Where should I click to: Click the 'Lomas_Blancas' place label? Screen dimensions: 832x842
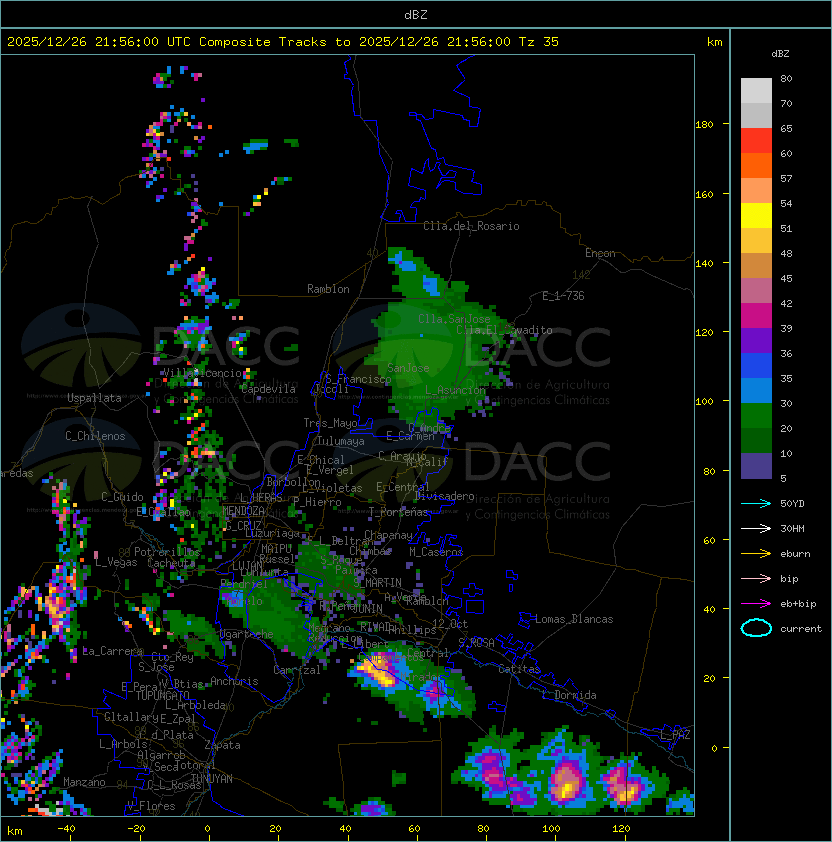point(574,619)
